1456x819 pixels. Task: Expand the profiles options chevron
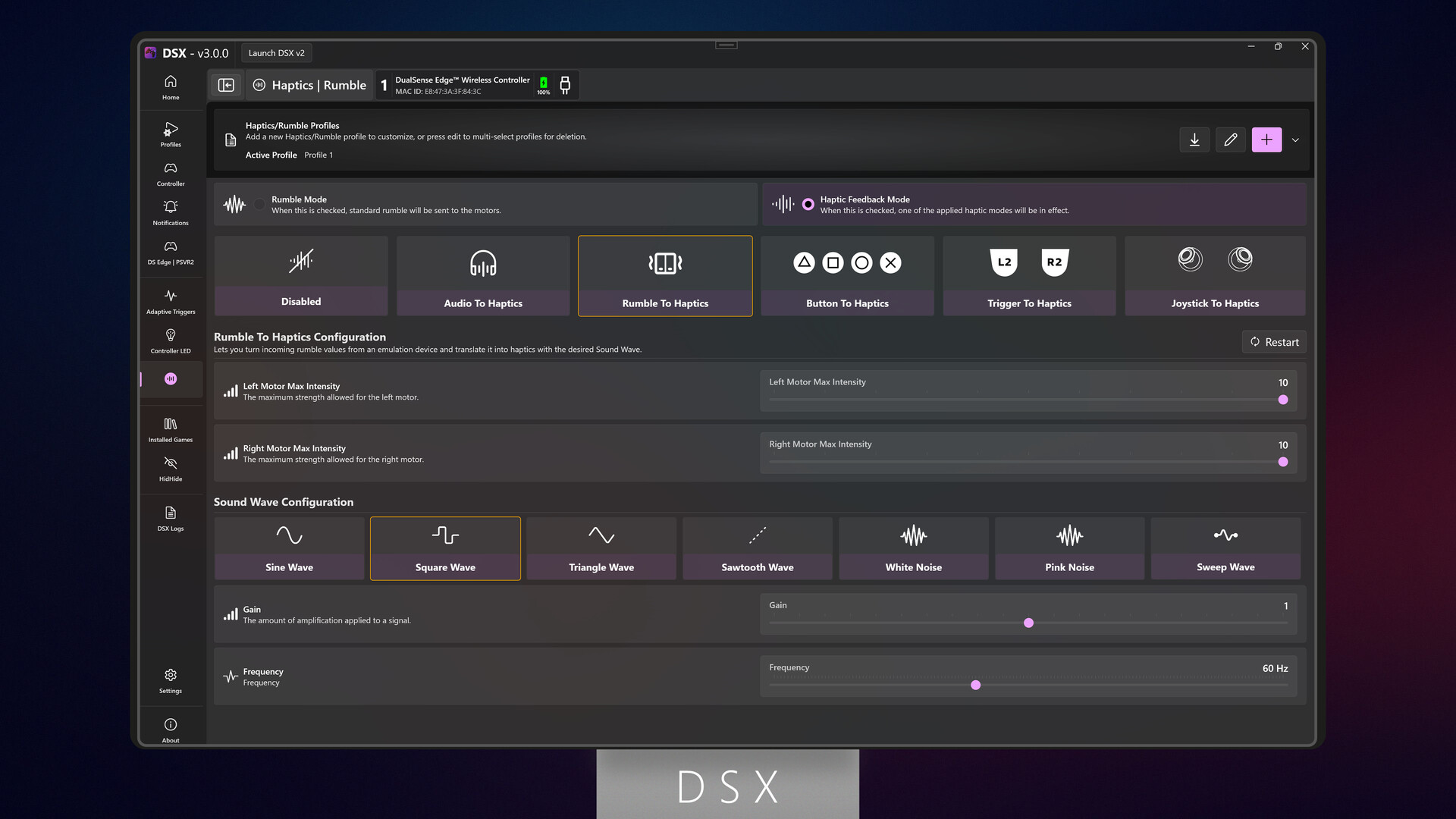point(1296,140)
